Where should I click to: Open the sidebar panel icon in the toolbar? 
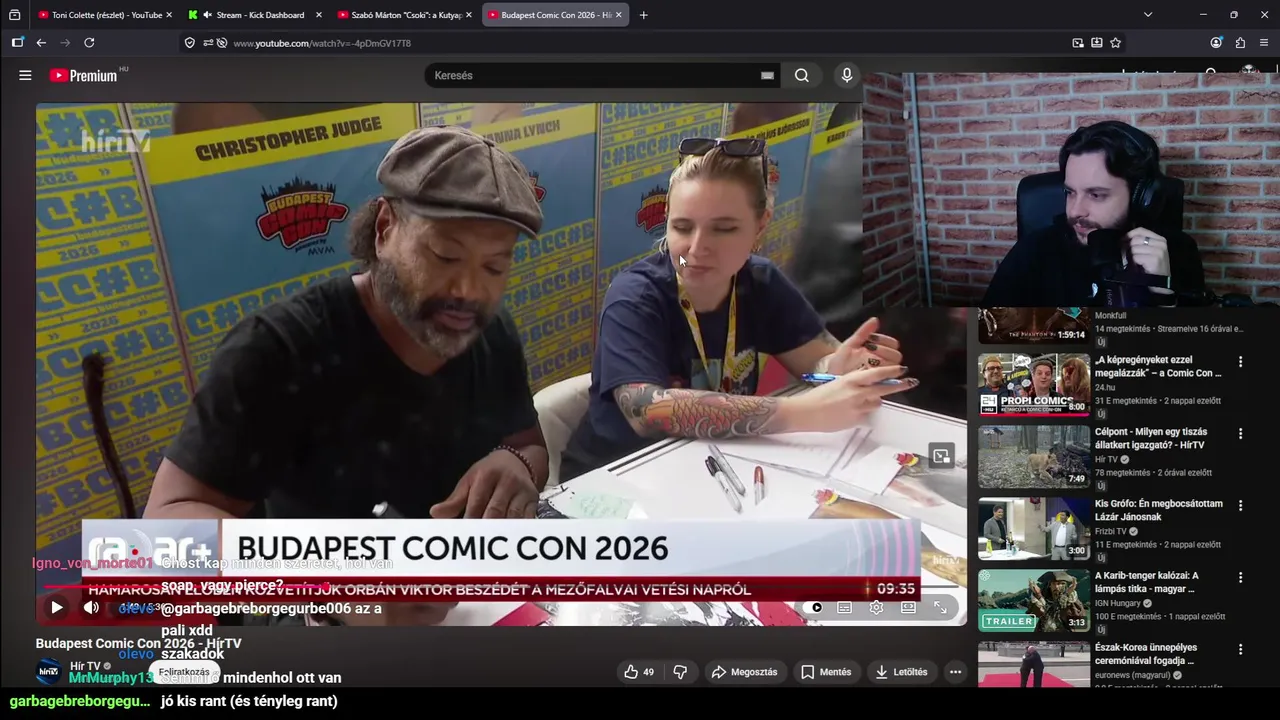17,43
